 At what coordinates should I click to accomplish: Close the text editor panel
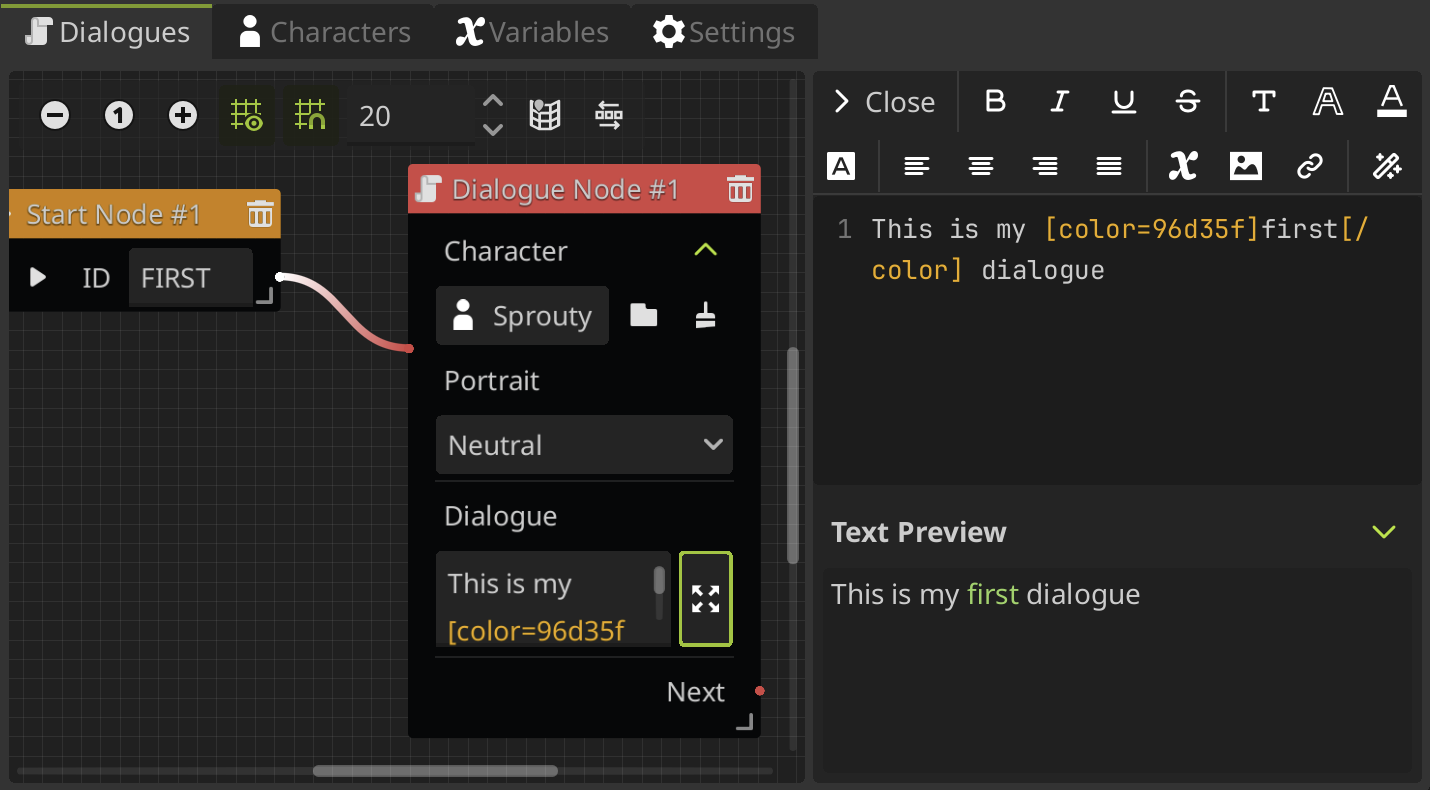[884, 102]
